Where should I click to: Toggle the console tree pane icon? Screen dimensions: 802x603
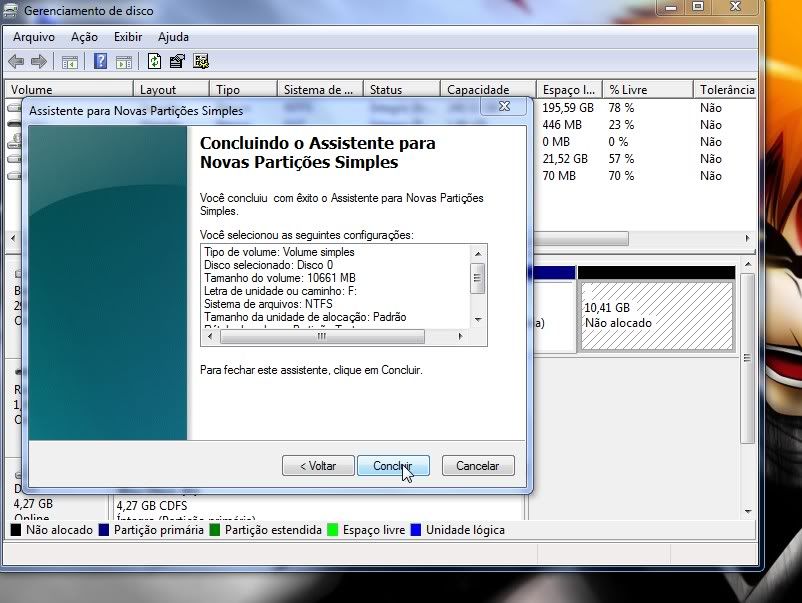click(70, 62)
